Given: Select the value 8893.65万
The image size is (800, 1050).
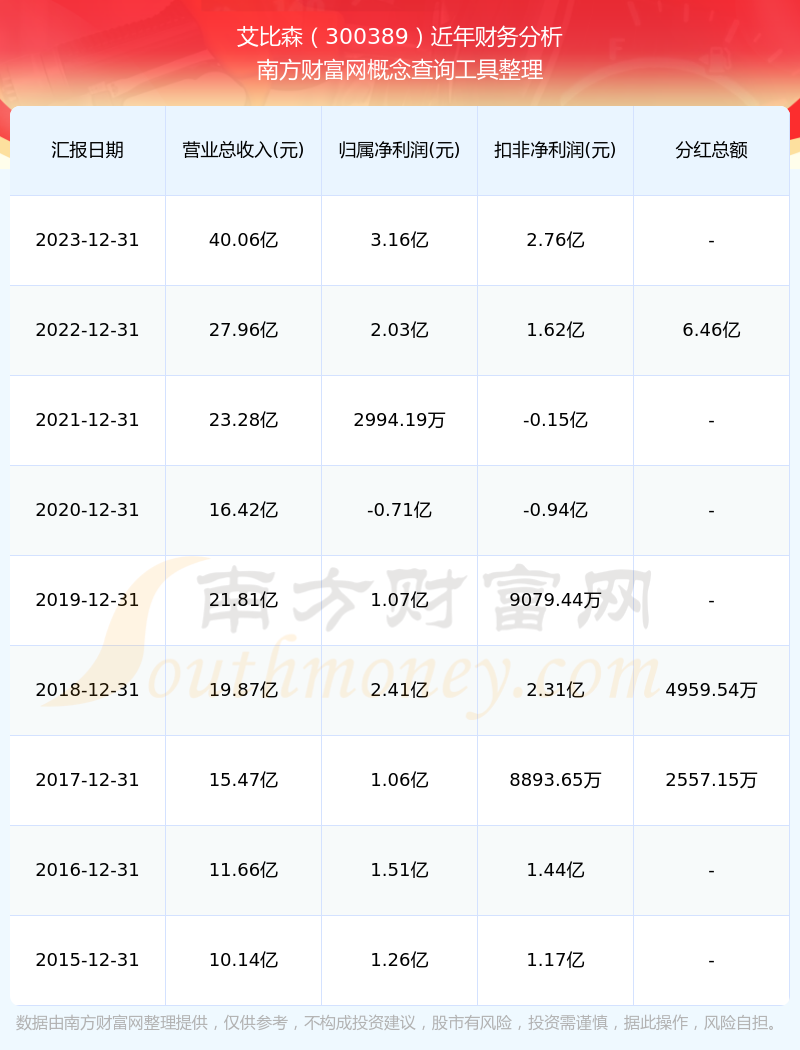Looking at the screenshot, I should point(555,780).
